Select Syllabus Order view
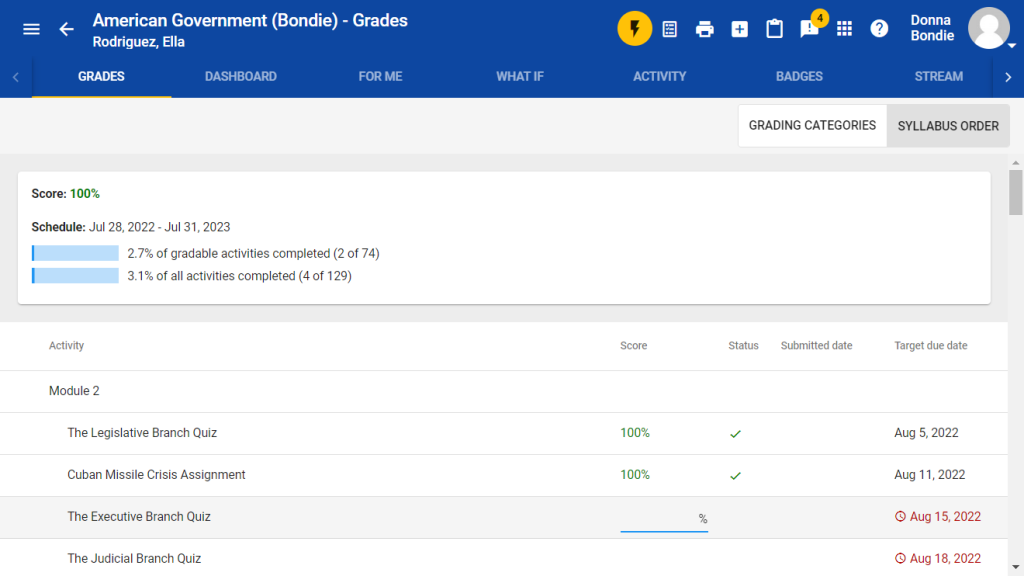Viewport: 1024px width, 576px height. (x=948, y=126)
